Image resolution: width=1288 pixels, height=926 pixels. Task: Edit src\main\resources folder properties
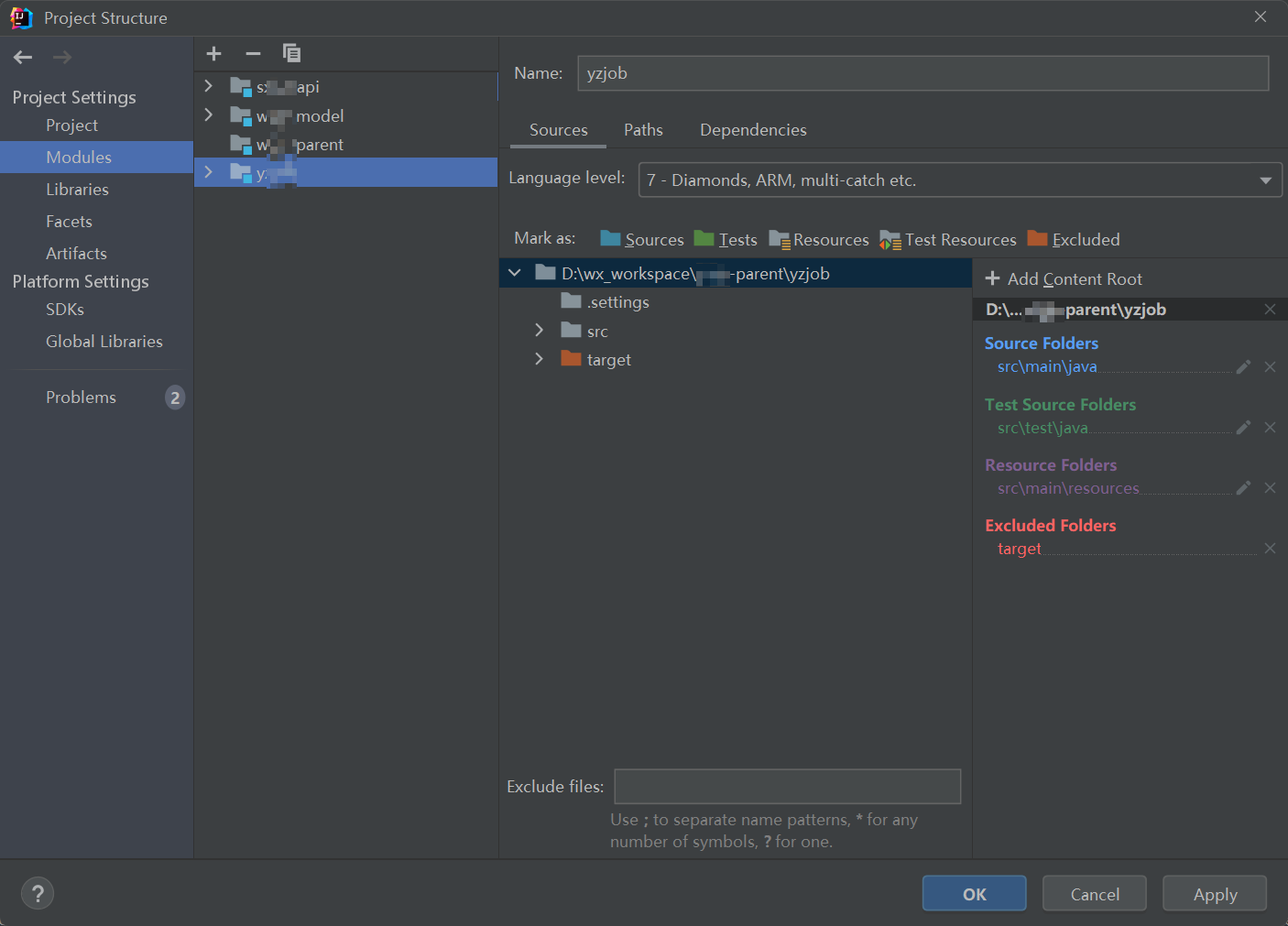coord(1243,487)
